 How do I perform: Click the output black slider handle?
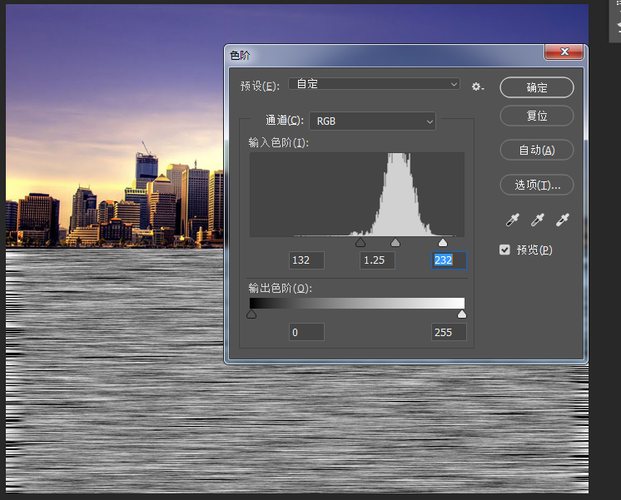pos(251,314)
